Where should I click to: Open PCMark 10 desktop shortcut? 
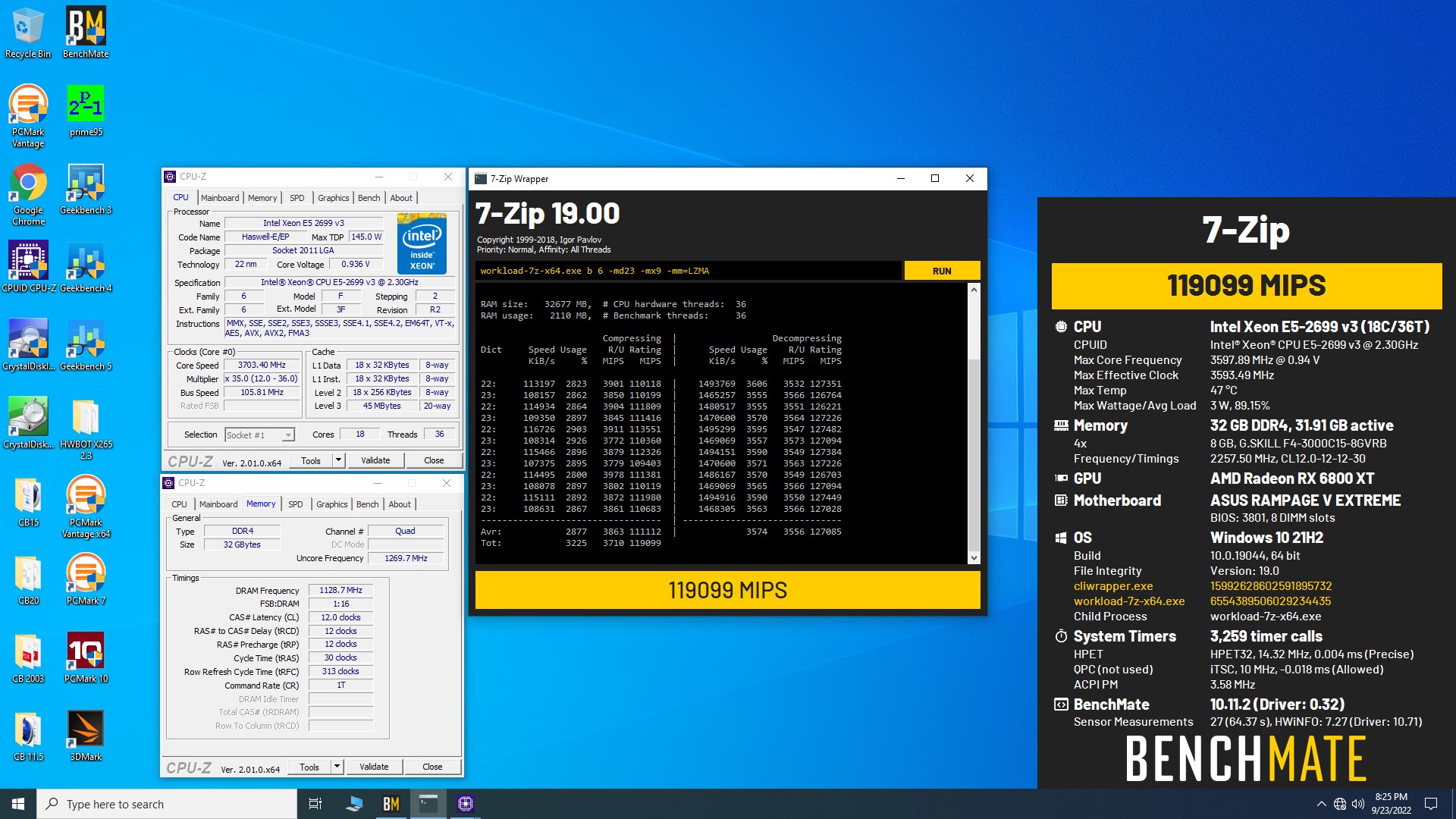(86, 657)
